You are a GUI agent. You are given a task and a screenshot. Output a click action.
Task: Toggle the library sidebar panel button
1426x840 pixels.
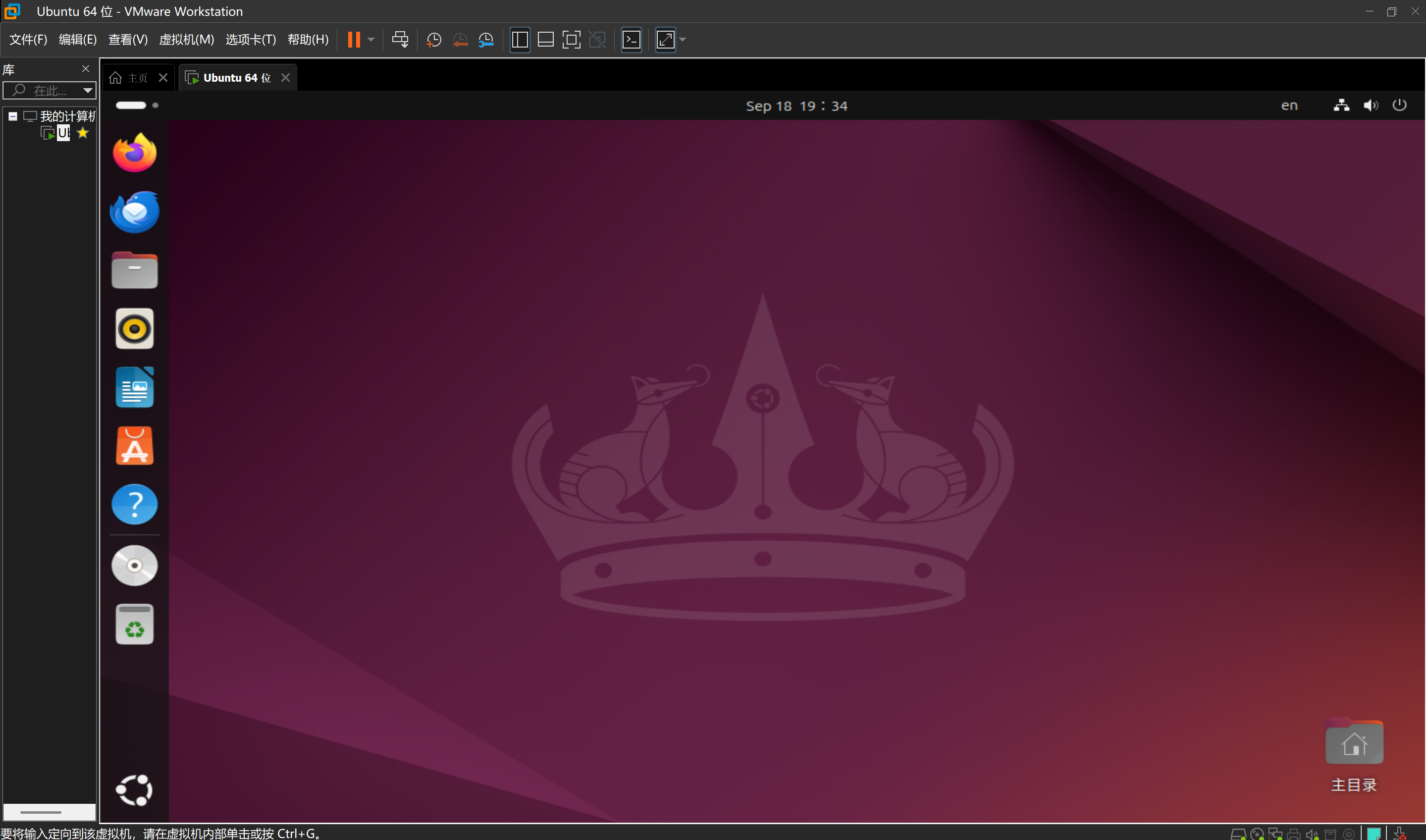pyautogui.click(x=520, y=40)
